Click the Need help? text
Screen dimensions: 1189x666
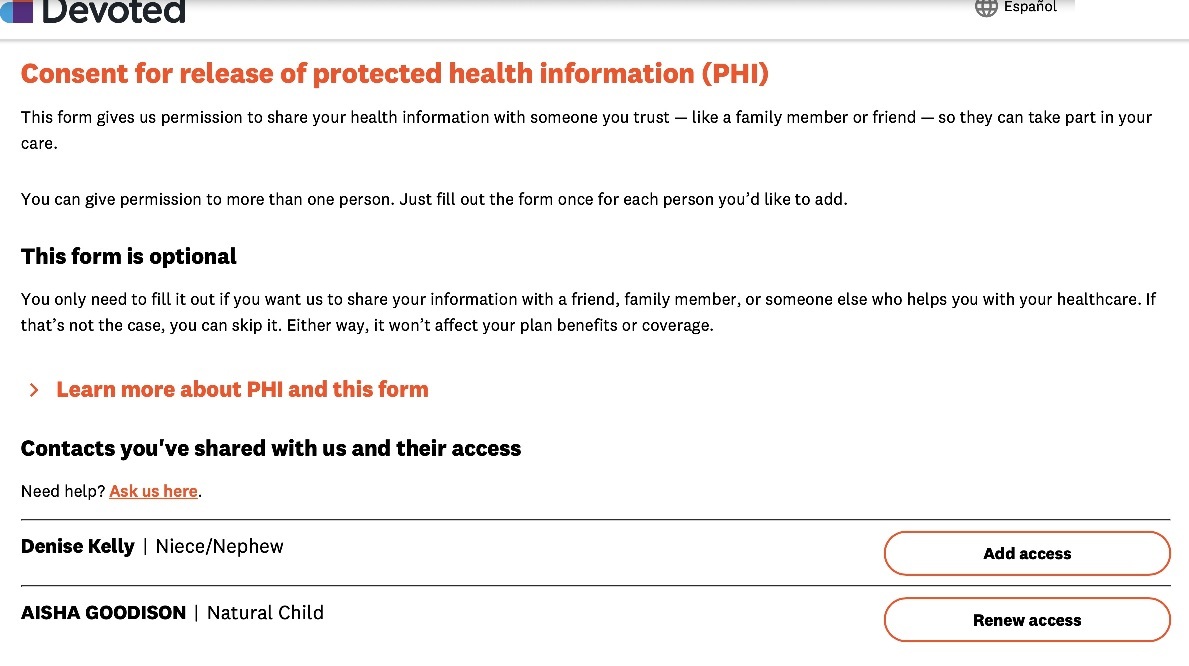[x=63, y=491]
